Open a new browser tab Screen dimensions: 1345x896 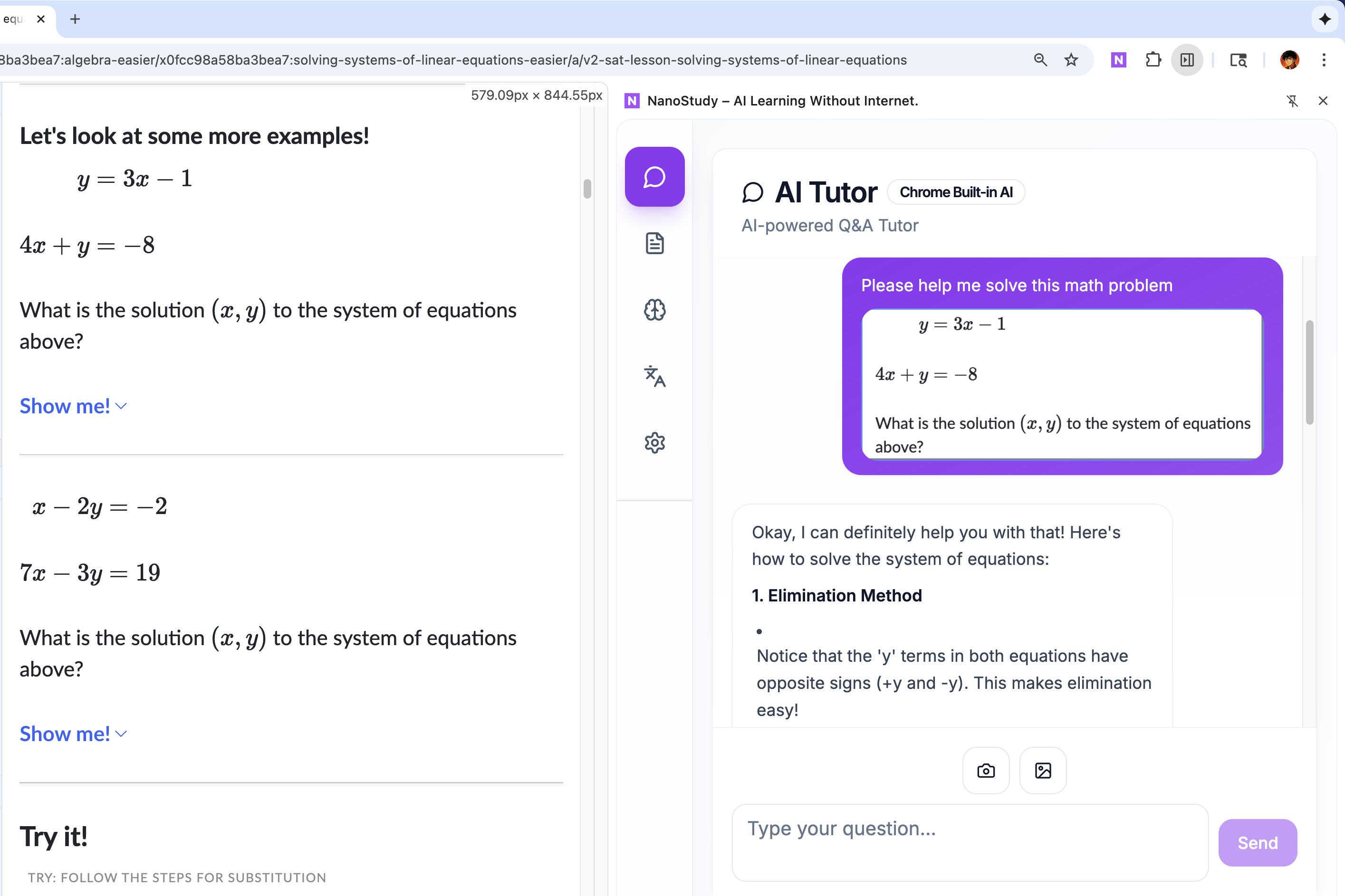tap(75, 19)
